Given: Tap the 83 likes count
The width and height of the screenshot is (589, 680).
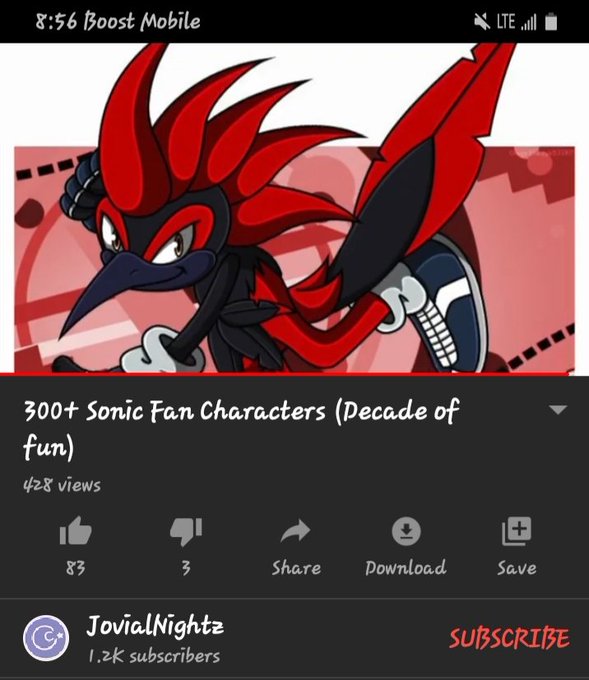Looking at the screenshot, I should point(75,568).
